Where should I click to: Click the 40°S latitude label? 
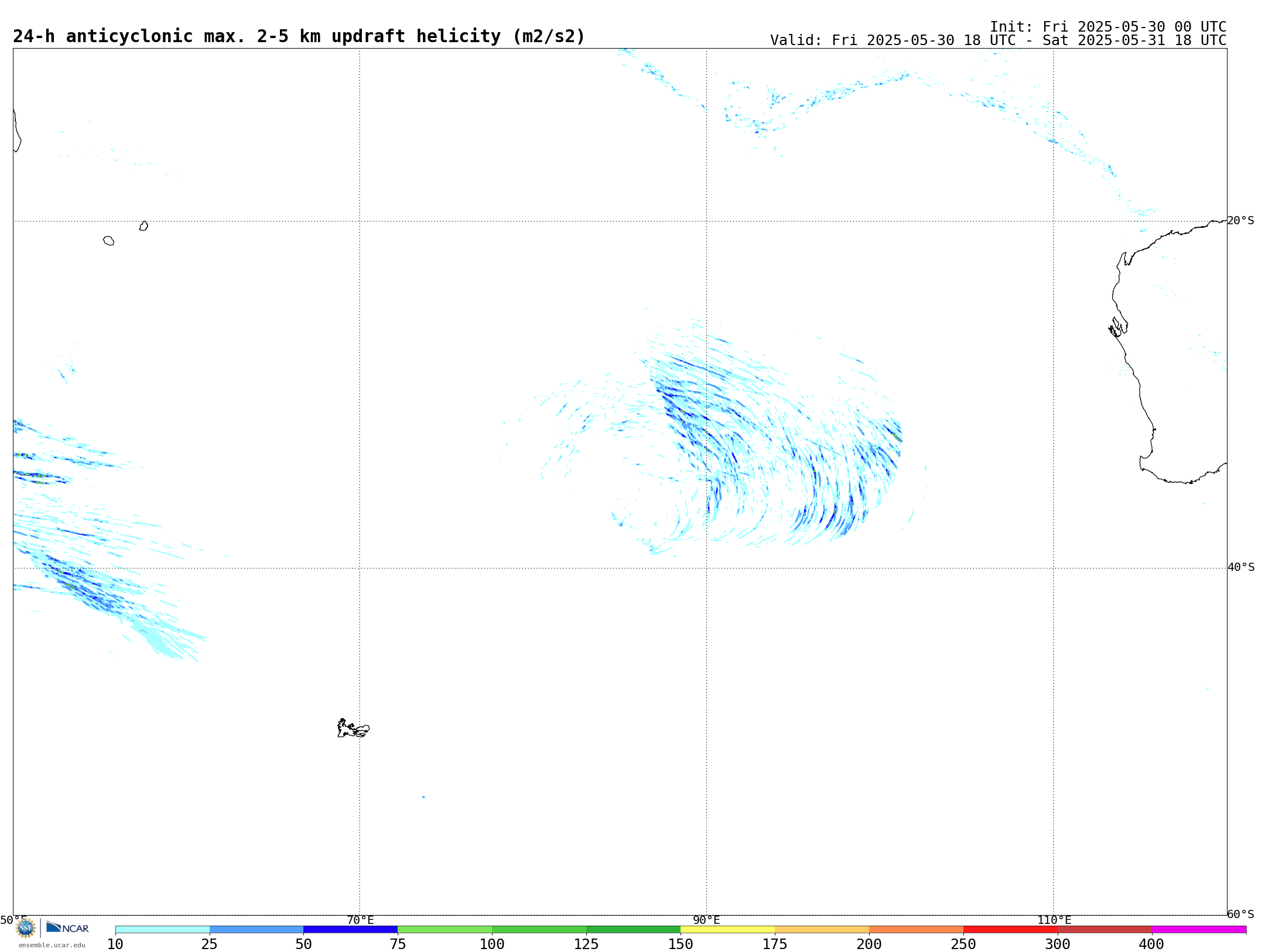click(x=1241, y=567)
